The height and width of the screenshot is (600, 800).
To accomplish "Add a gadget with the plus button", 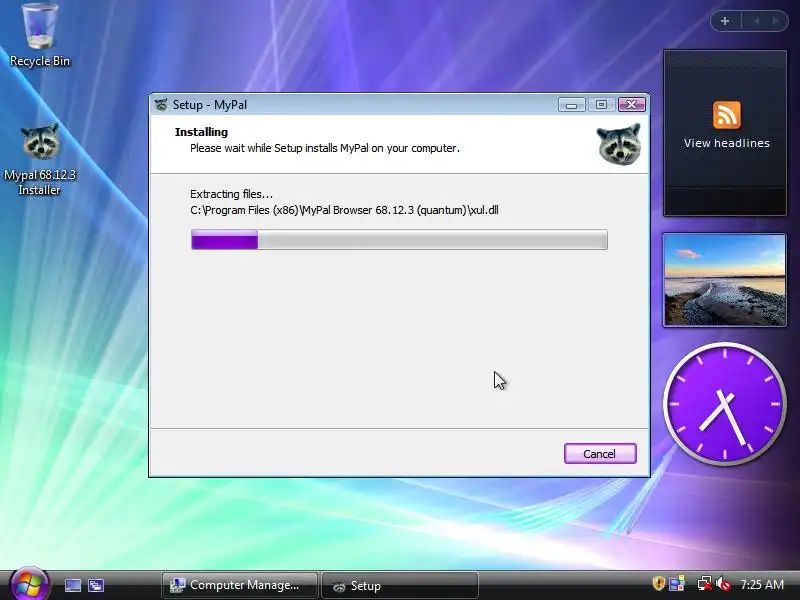I will click(x=725, y=21).
